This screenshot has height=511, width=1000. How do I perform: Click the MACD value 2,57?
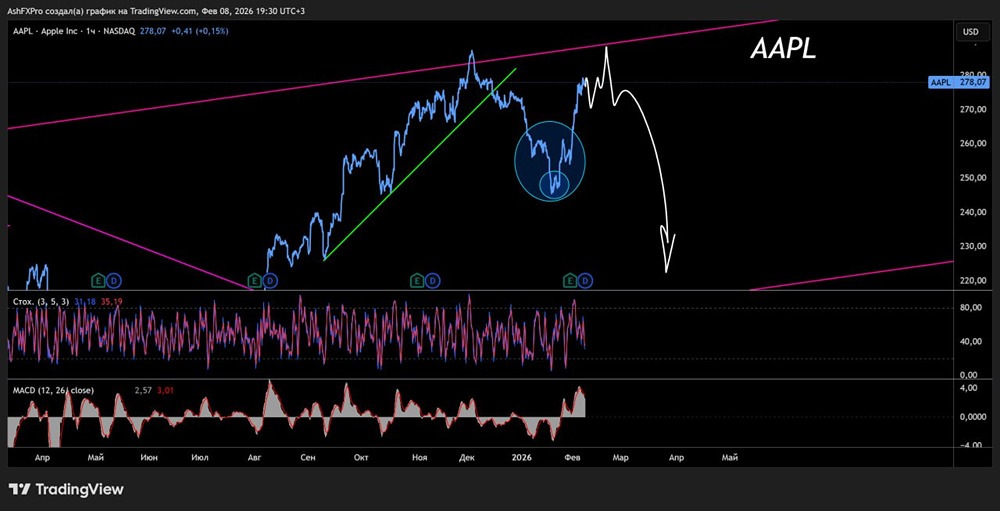143,390
